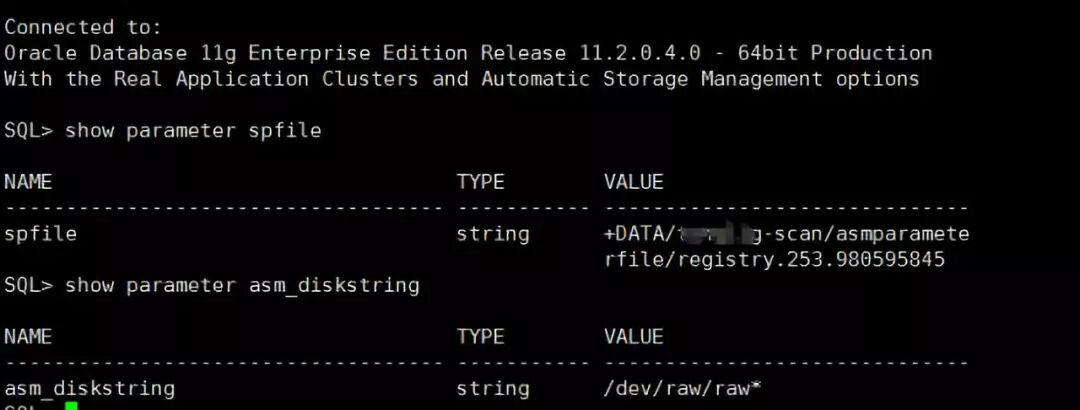
Task: Click the second VALUE column header
Action: (x=634, y=336)
